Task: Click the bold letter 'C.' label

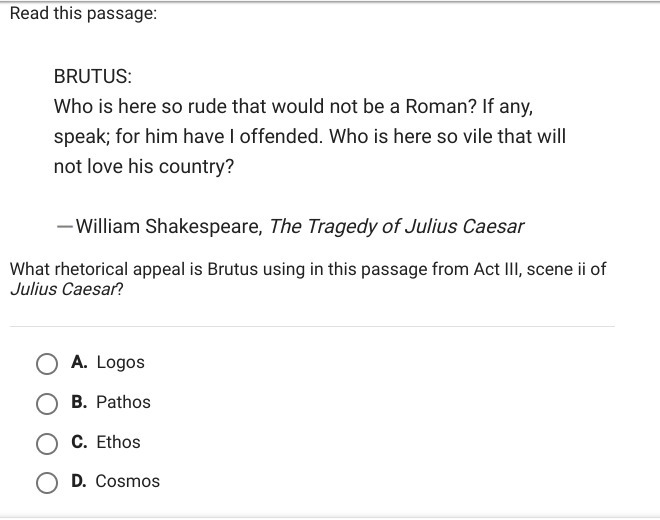Action: [x=79, y=442]
